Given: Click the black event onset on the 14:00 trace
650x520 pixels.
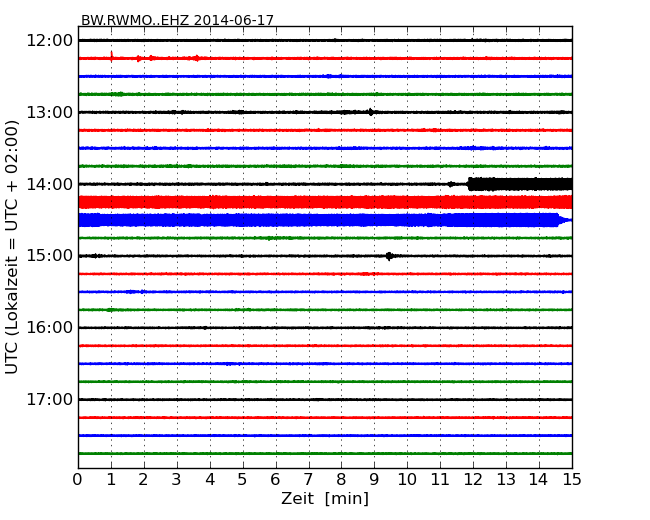Looking at the screenshot, I should 471,184.
